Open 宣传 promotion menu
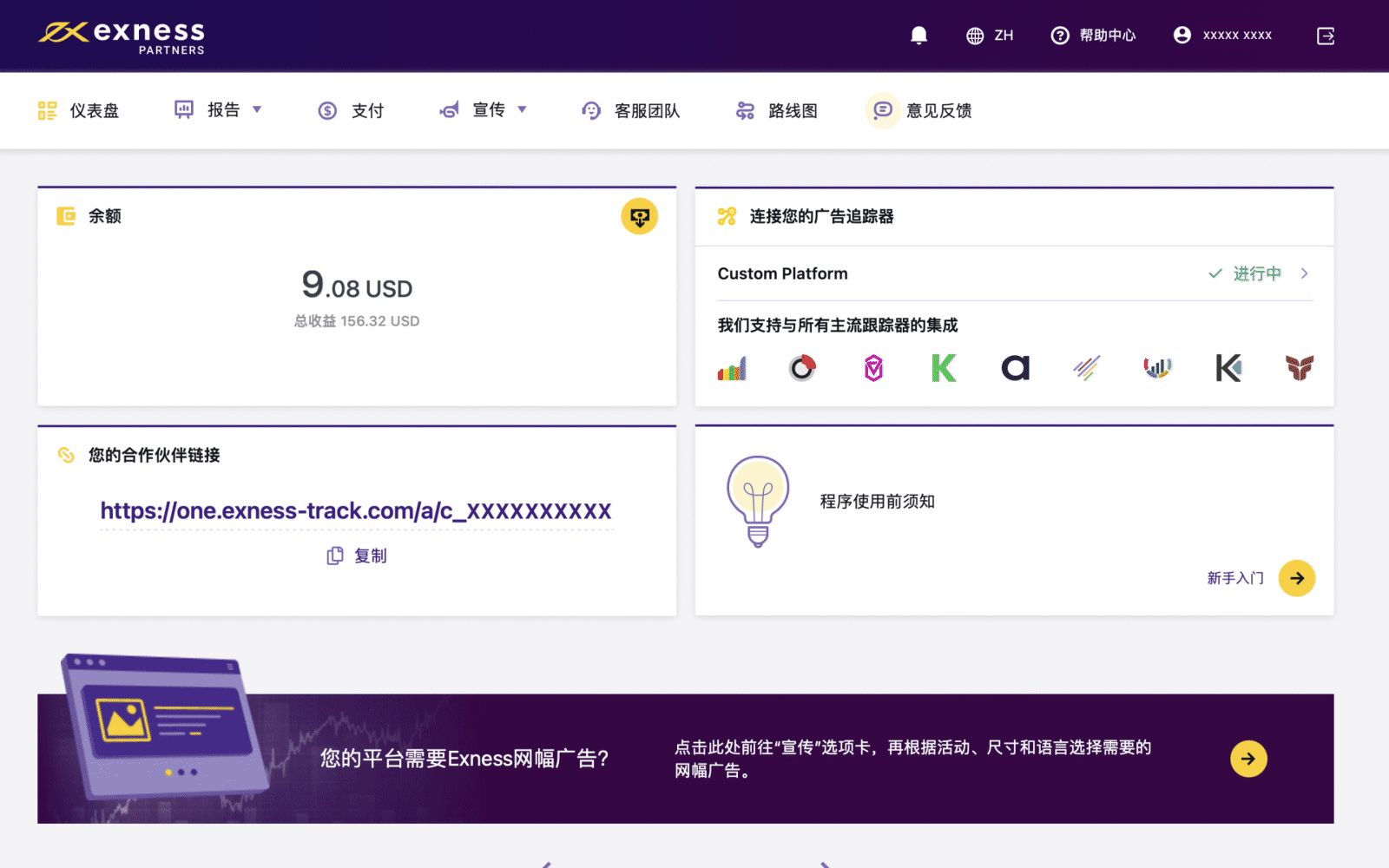1389x868 pixels. (489, 109)
